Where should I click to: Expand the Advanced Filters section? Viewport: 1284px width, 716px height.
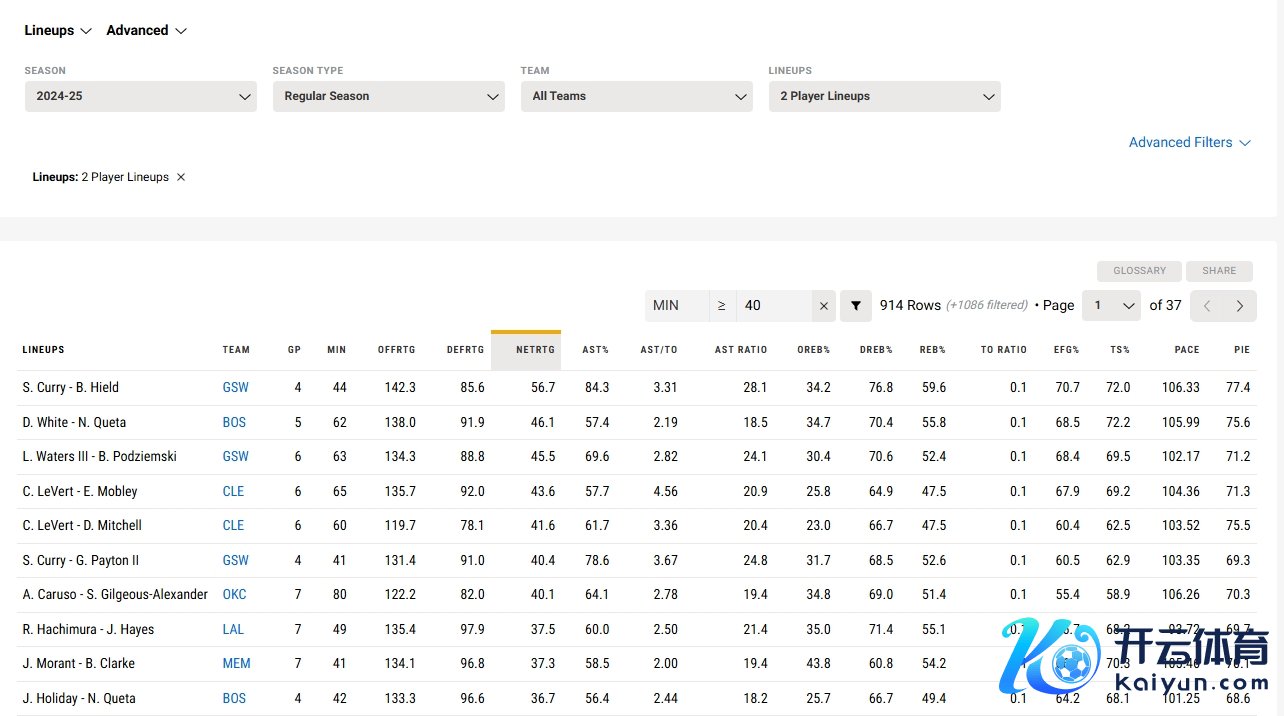coord(1189,143)
